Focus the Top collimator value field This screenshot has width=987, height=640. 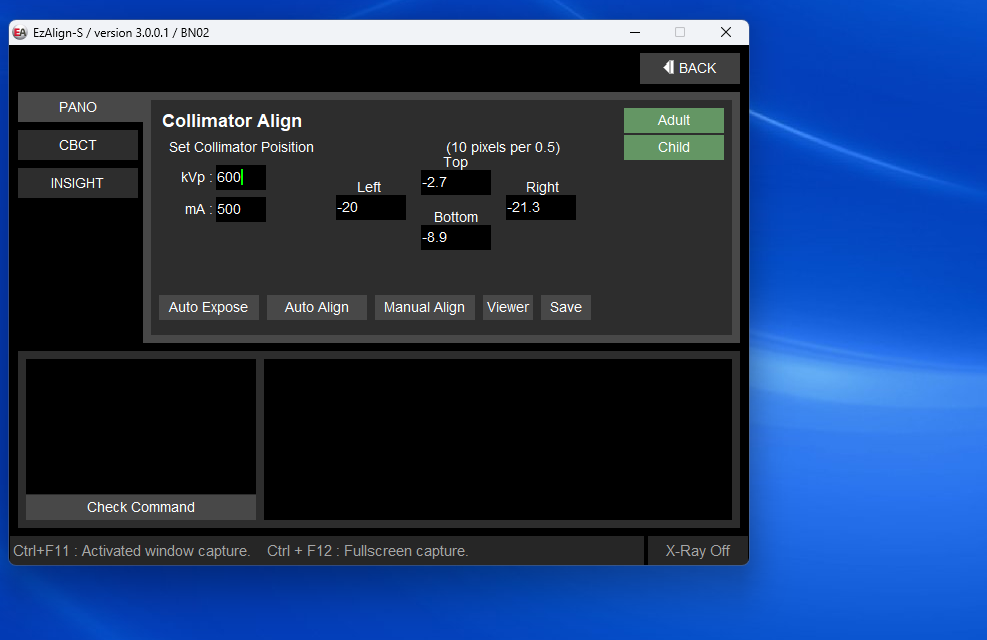pyautogui.click(x=456, y=182)
